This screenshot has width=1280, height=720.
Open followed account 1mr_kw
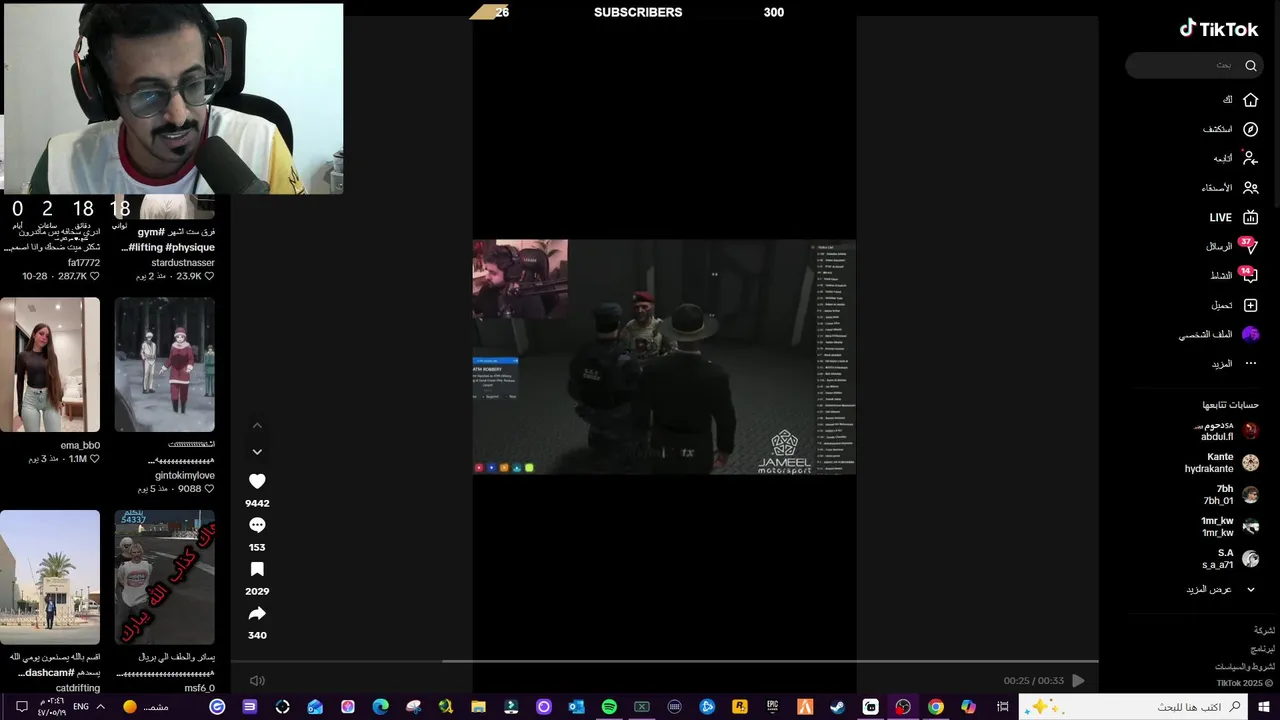click(1230, 527)
